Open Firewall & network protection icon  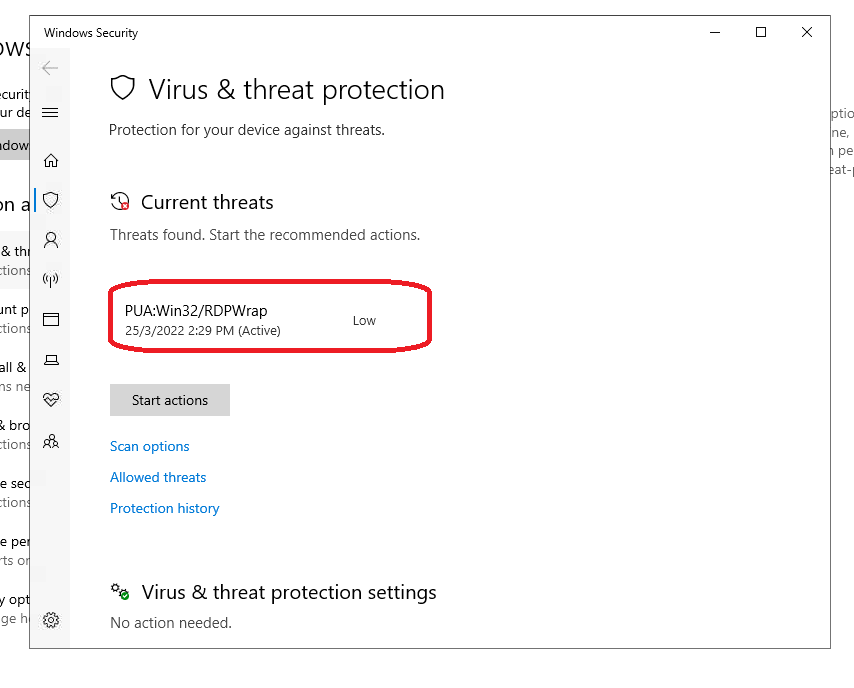click(x=51, y=280)
